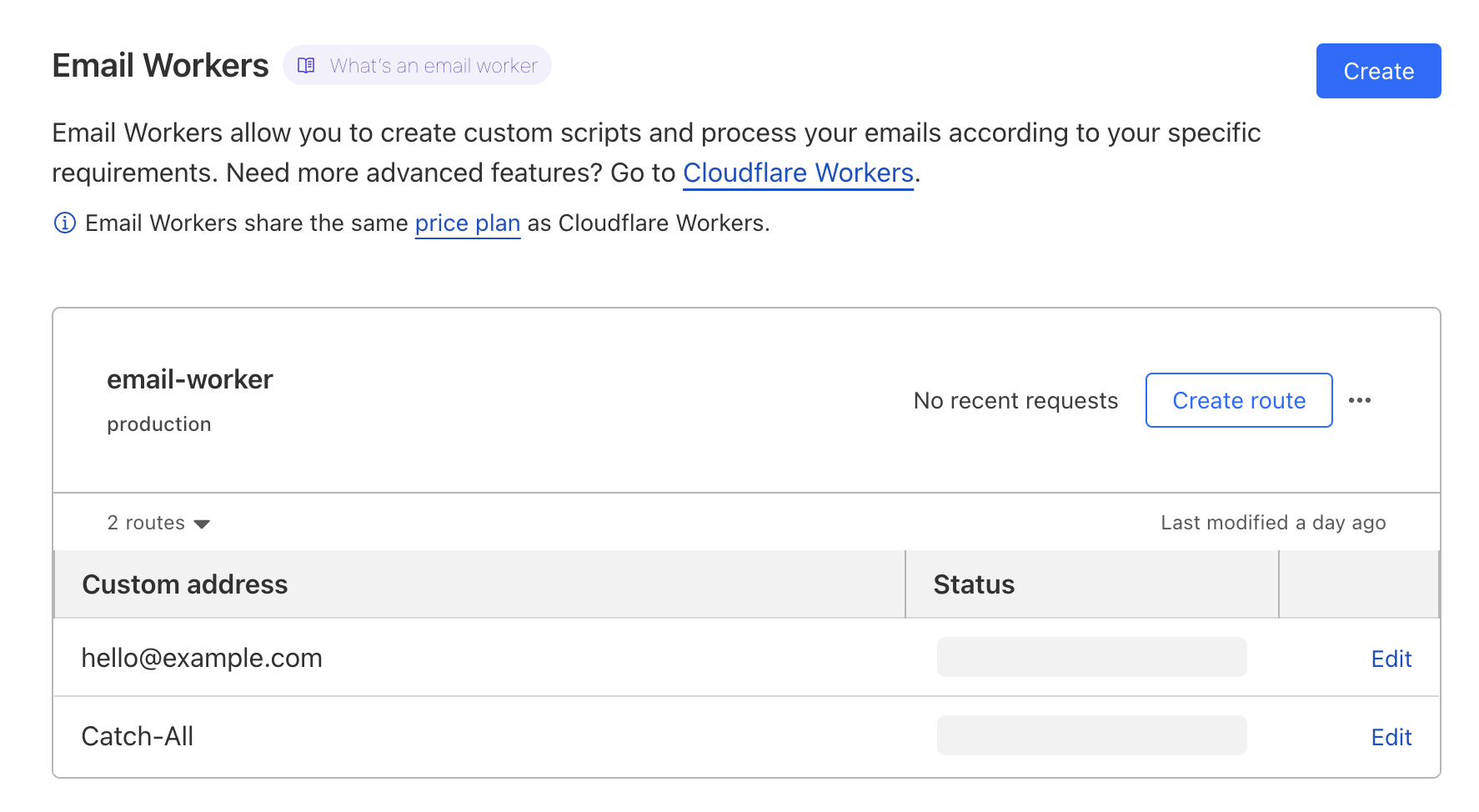Click the production environment label

tap(159, 425)
